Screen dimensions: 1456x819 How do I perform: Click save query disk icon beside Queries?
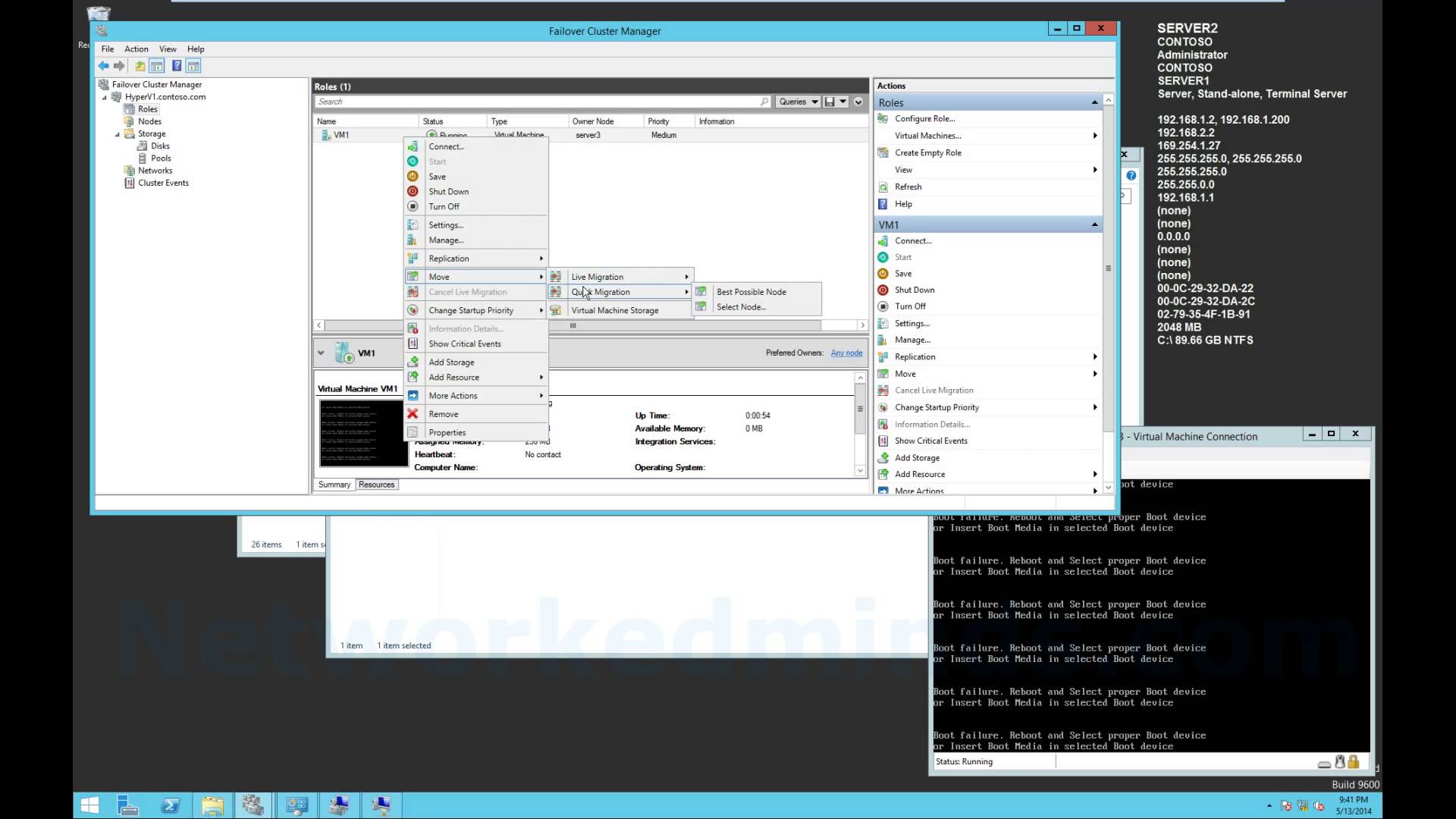coord(830,102)
